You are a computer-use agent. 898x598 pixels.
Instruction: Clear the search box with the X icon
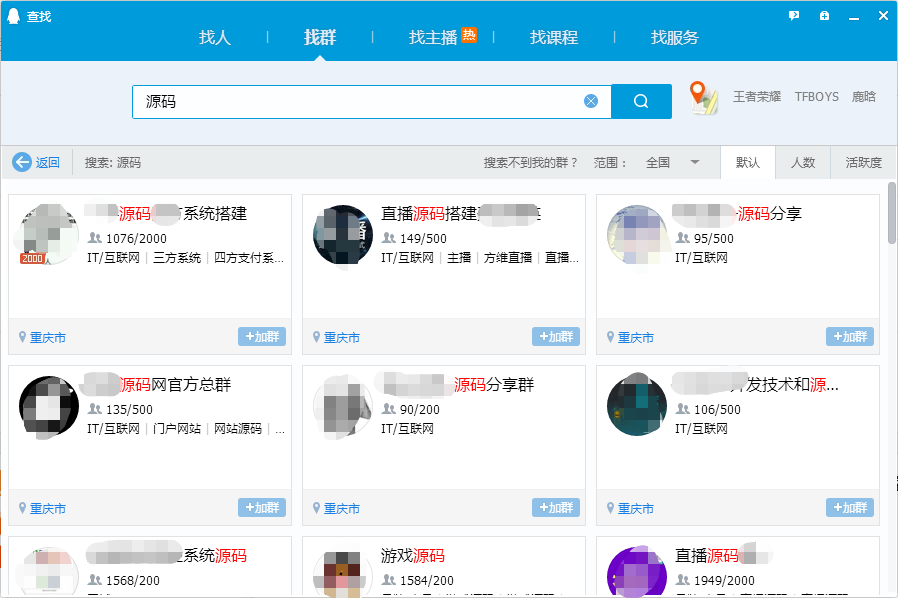point(591,101)
